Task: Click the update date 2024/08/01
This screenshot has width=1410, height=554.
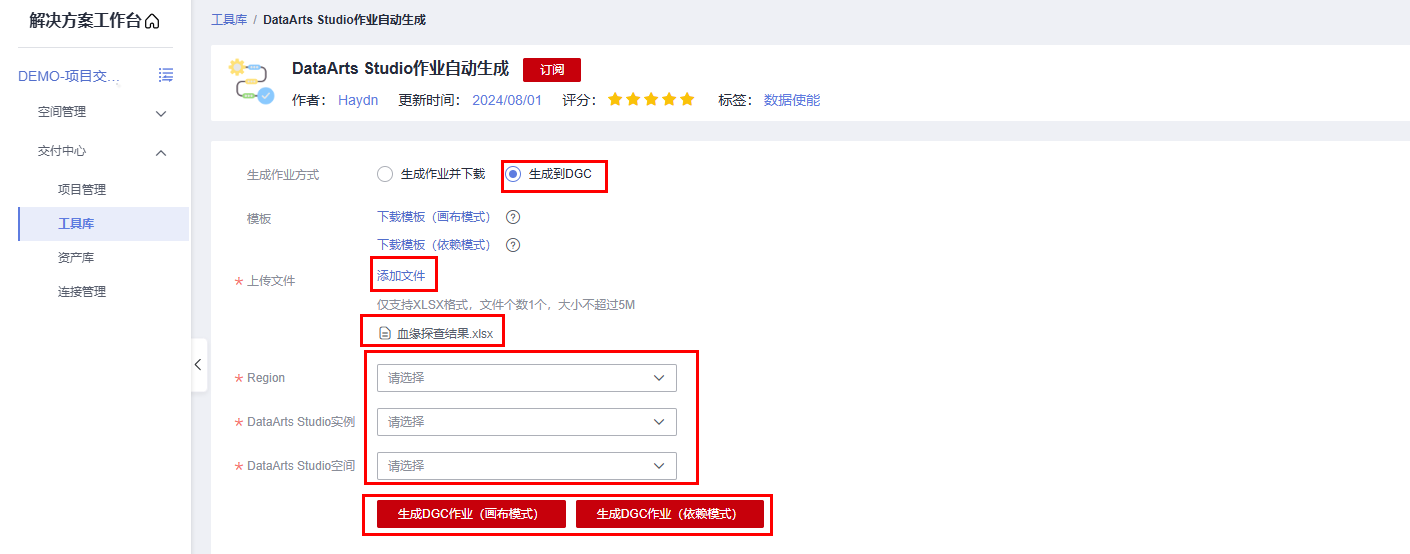Action: [507, 100]
